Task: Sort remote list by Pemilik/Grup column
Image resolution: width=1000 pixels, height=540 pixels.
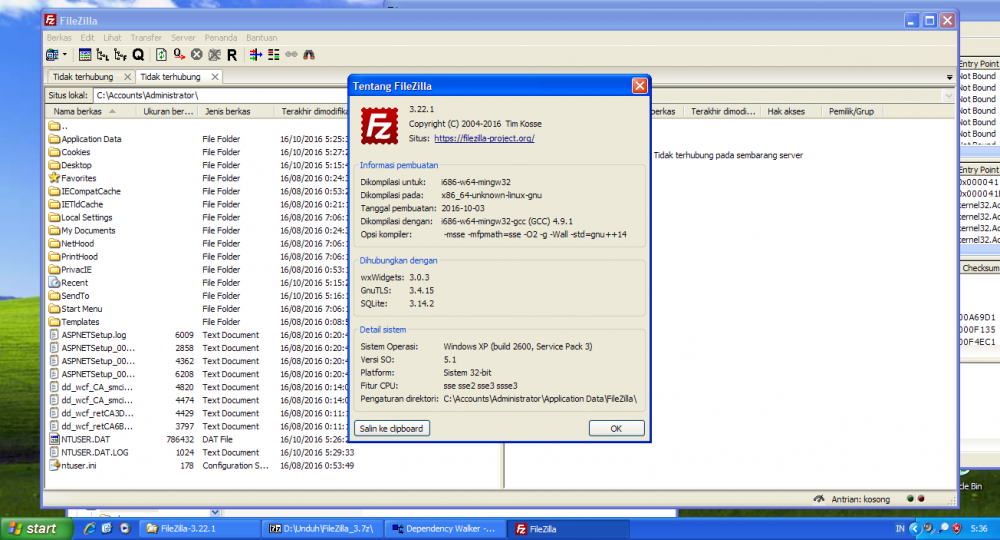Action: (851, 111)
